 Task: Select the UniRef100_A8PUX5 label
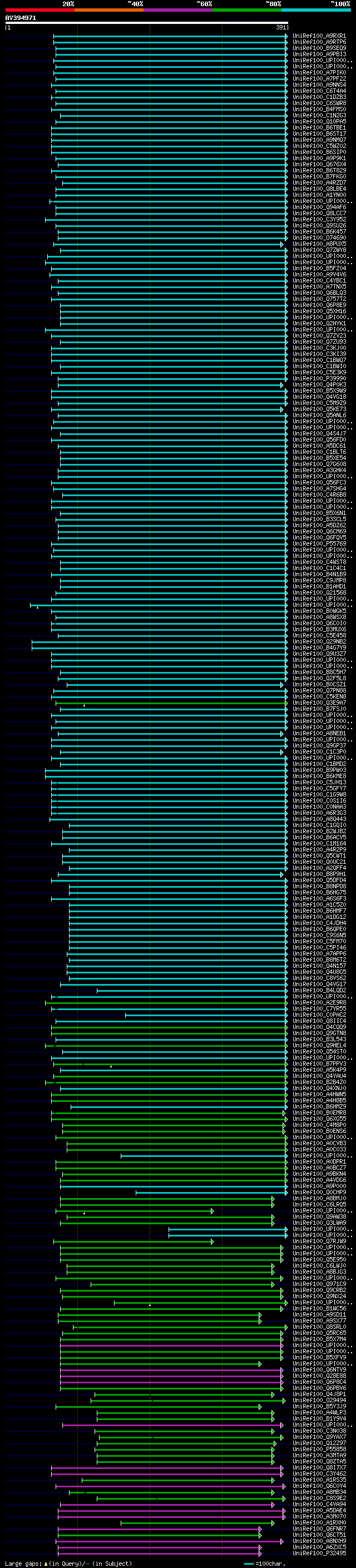[319, 244]
